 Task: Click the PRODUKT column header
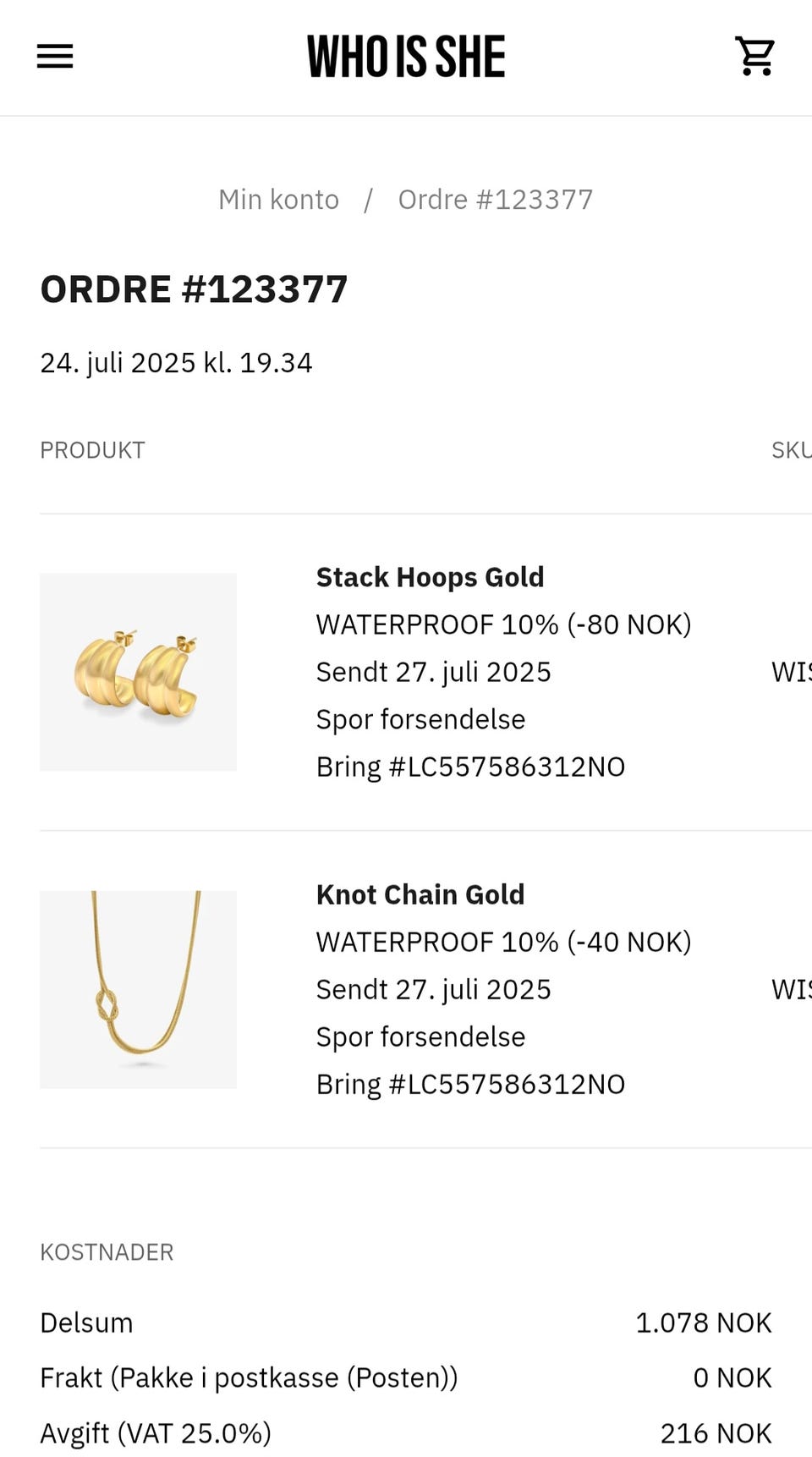click(92, 450)
